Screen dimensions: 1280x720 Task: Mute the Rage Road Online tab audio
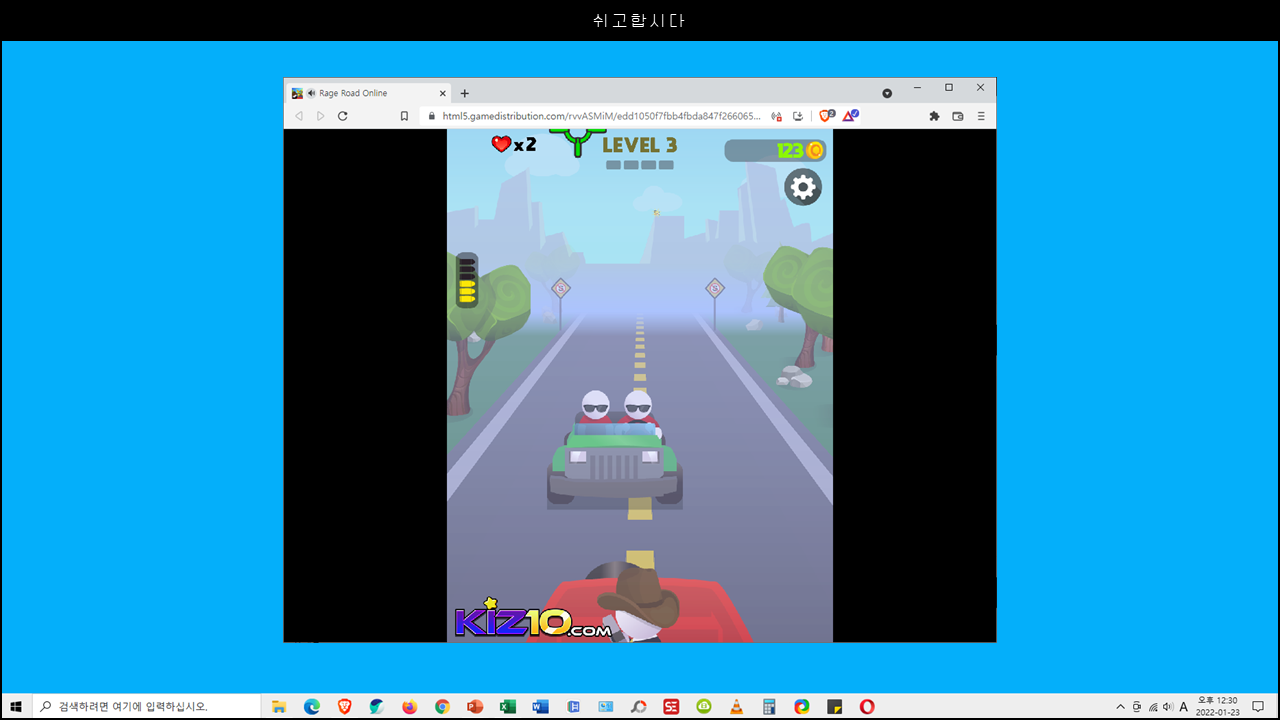coord(311,93)
